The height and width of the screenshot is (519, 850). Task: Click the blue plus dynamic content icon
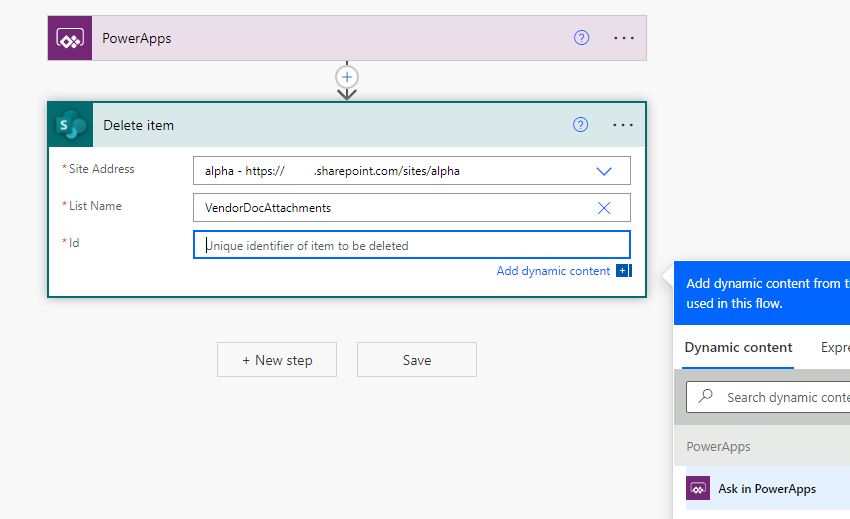[x=623, y=271]
